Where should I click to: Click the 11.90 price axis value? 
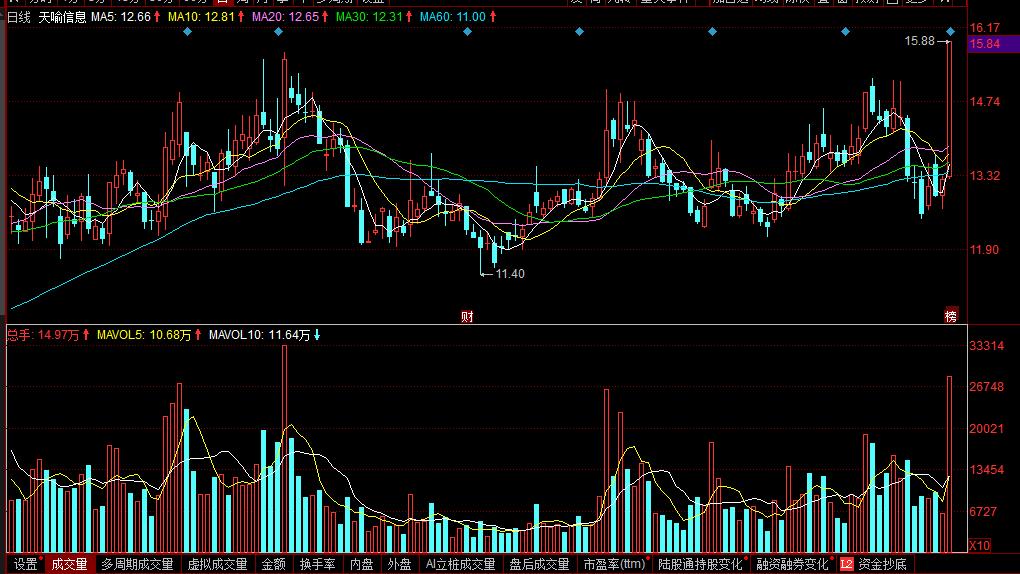pos(984,249)
